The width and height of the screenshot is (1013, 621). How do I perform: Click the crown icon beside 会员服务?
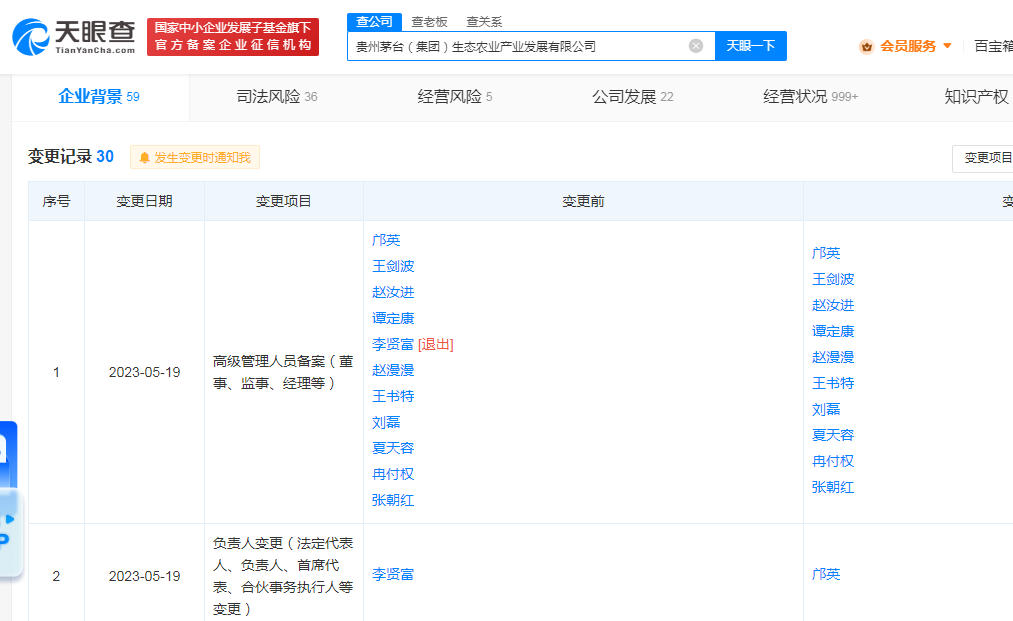click(x=866, y=46)
